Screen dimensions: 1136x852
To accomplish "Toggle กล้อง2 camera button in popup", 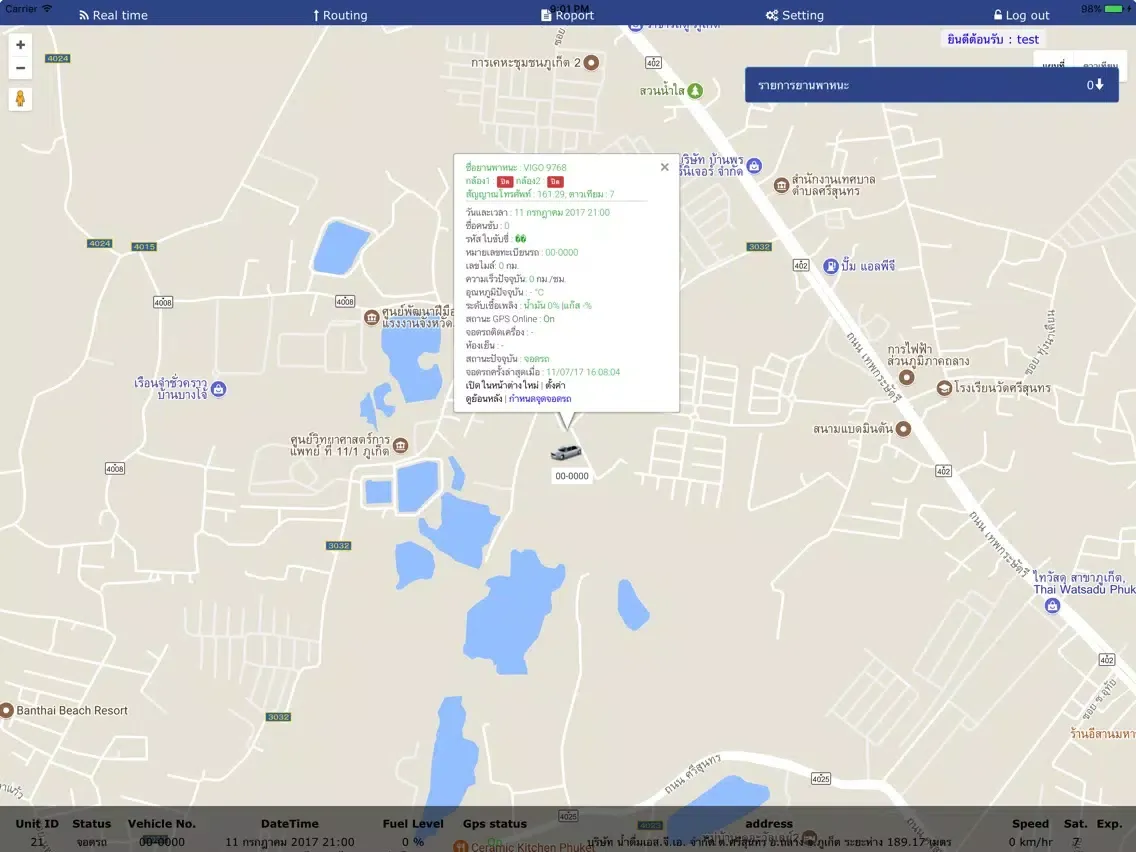I will point(555,181).
